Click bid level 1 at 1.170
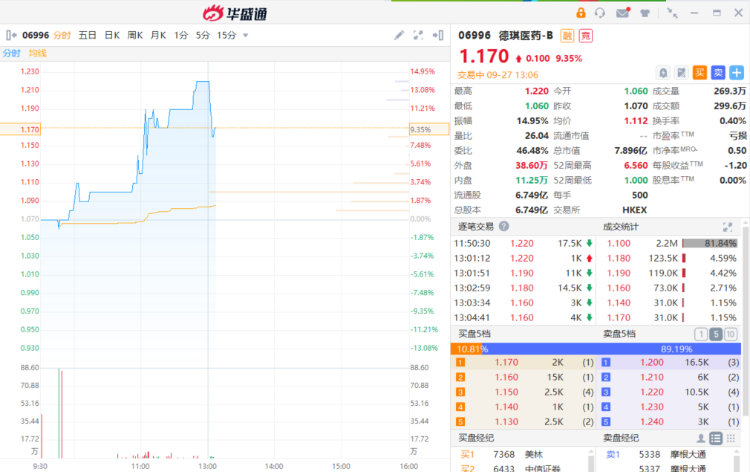Screen dimensions: 750x472 [524, 362]
